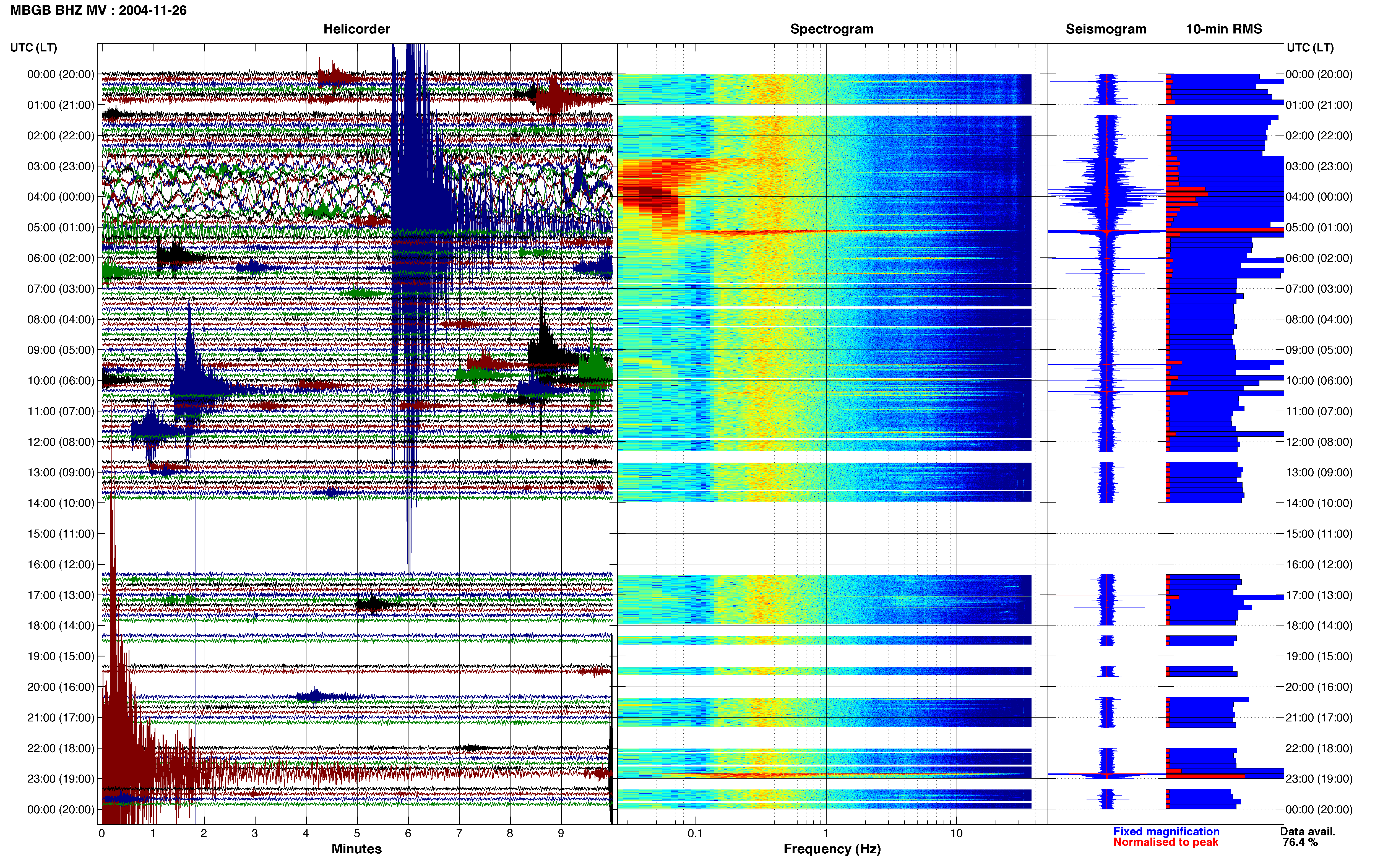Click left axis label 14:00 (10:00)
1388x868 pixels.
click(61, 504)
